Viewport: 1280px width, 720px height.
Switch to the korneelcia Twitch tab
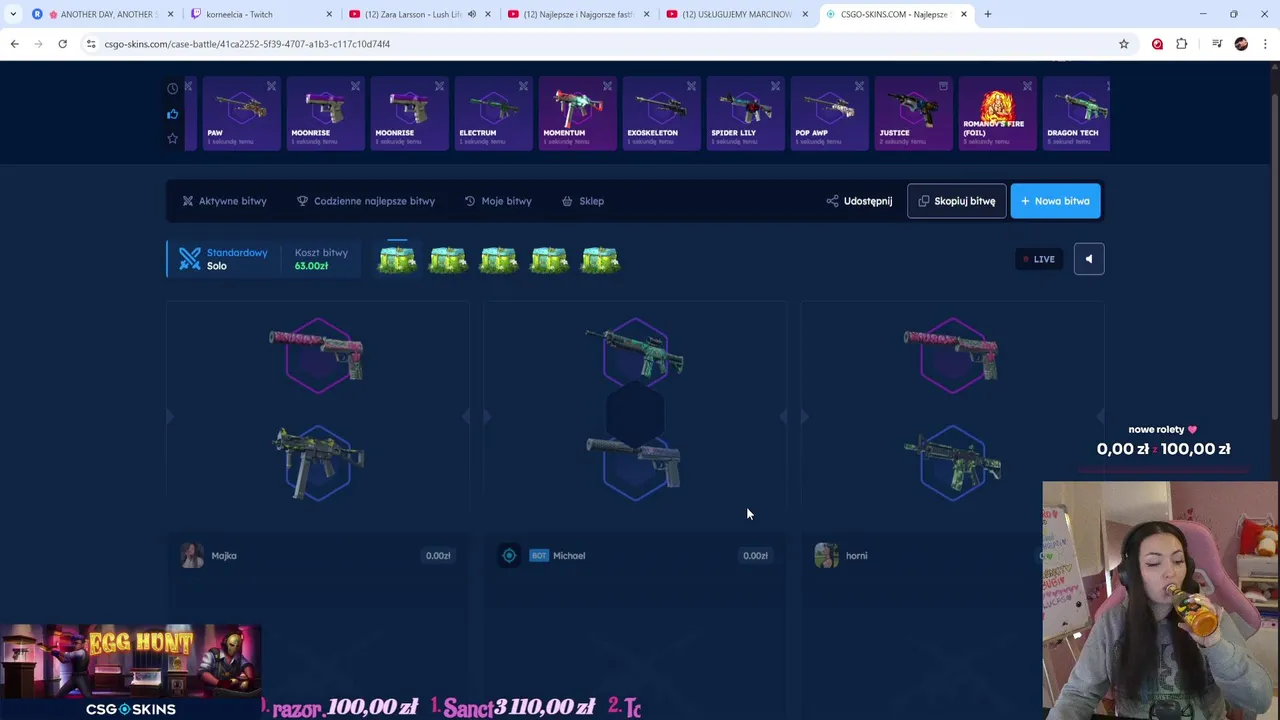point(260,14)
